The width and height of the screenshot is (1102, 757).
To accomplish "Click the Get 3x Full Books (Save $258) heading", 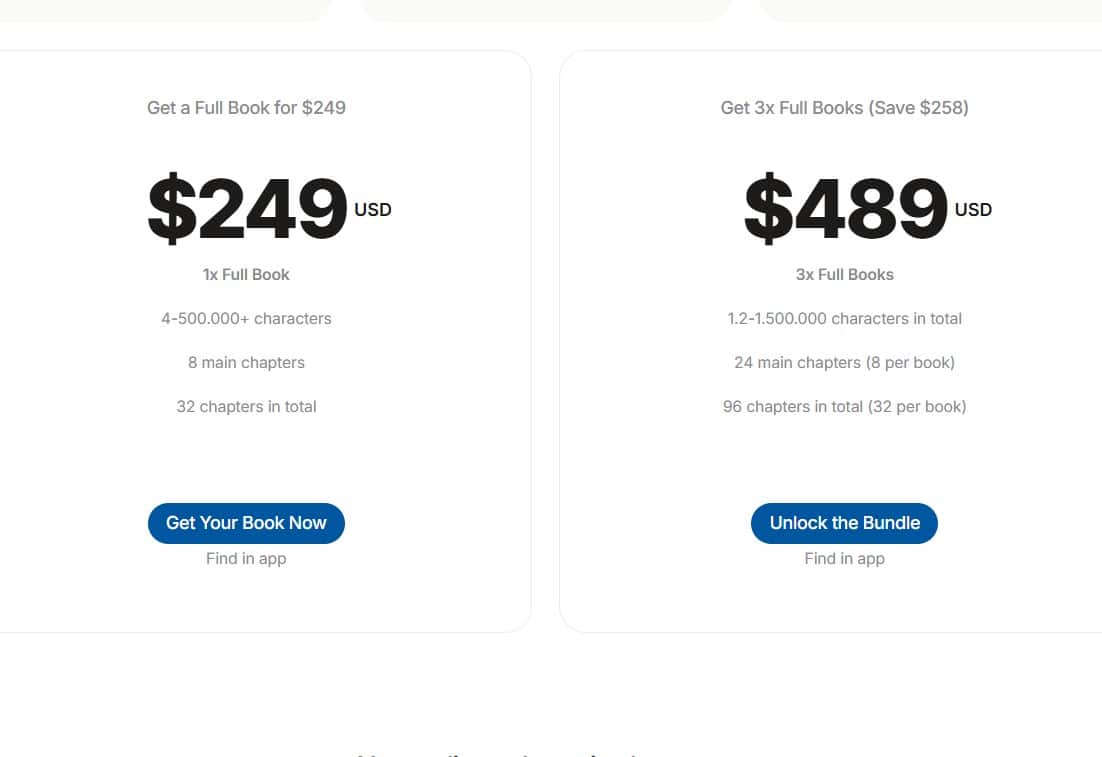I will [844, 107].
